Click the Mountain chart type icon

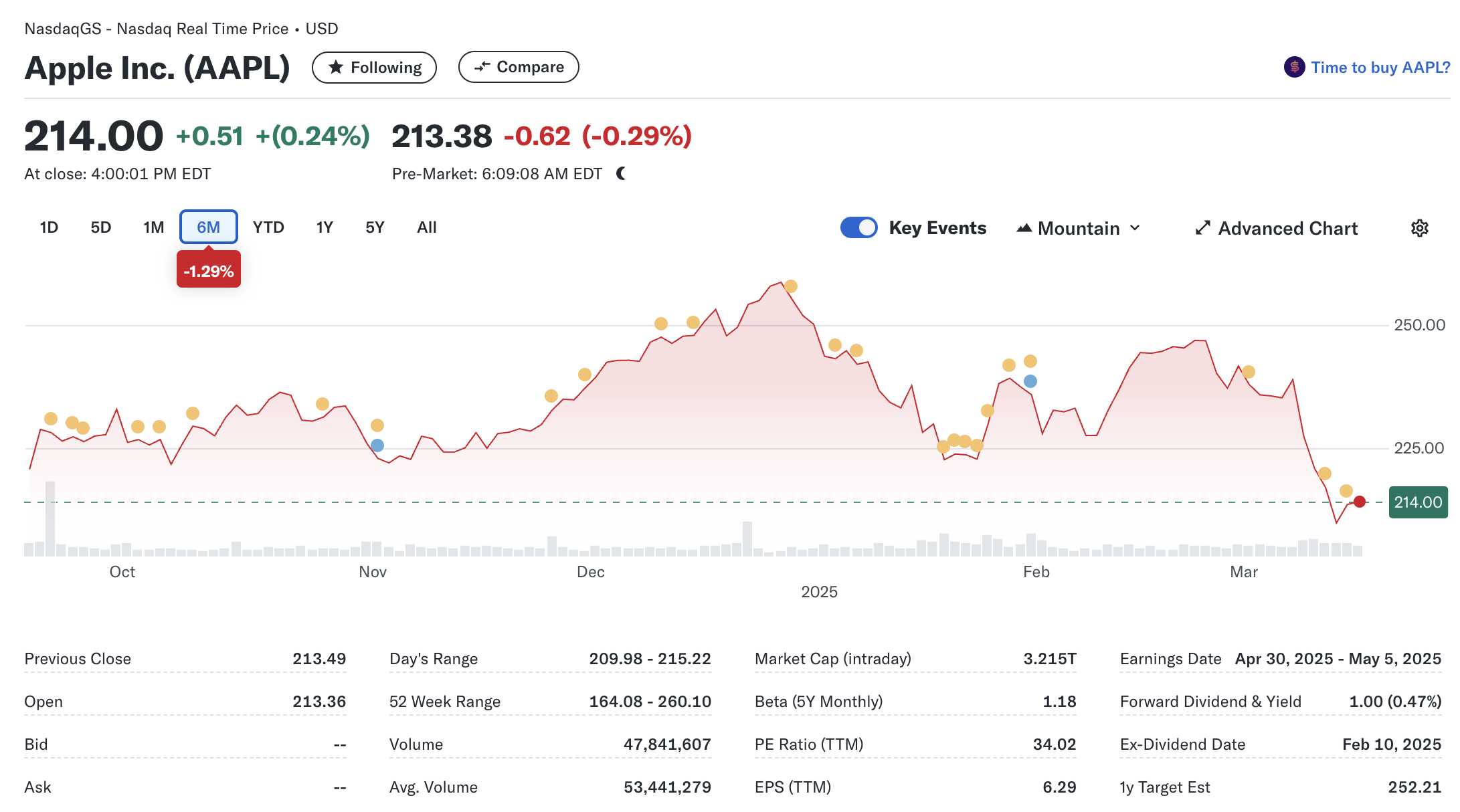click(1024, 228)
